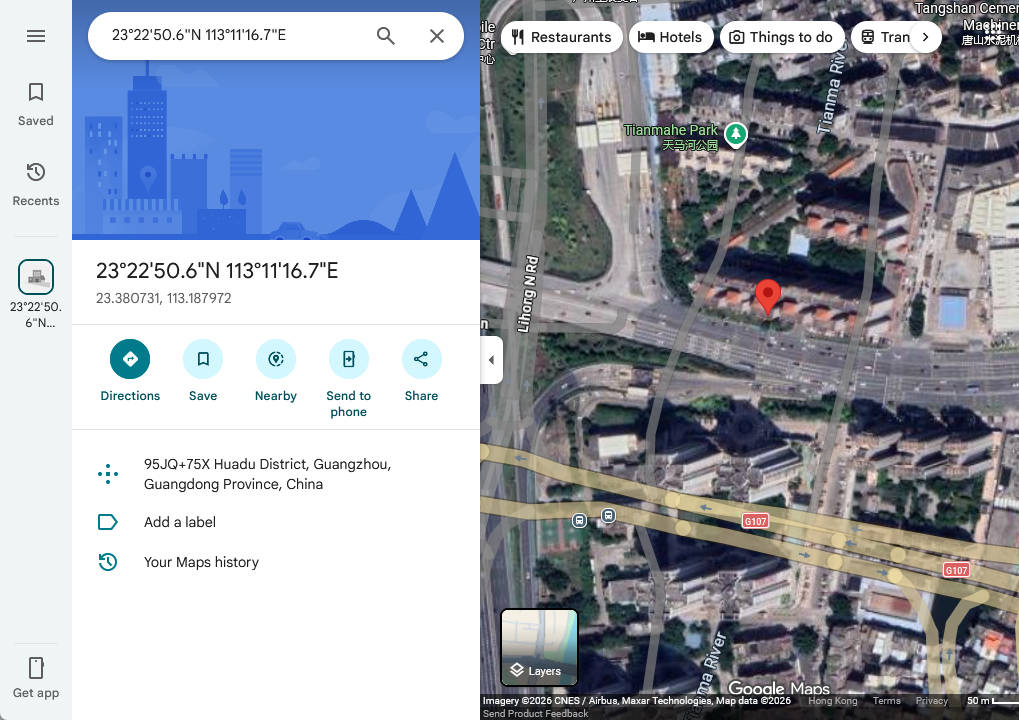Click the search magnifier icon
The height and width of the screenshot is (720, 1019).
click(x=386, y=36)
